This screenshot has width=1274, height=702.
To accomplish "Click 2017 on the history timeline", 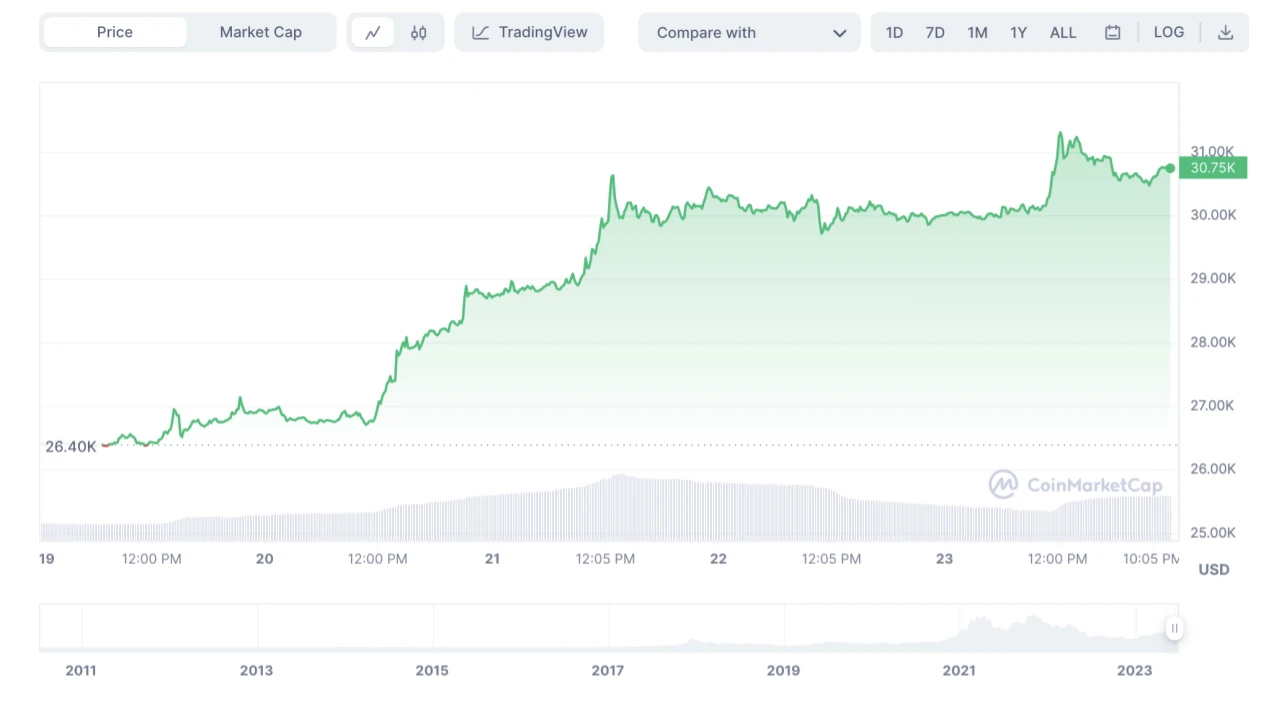I will (607, 670).
